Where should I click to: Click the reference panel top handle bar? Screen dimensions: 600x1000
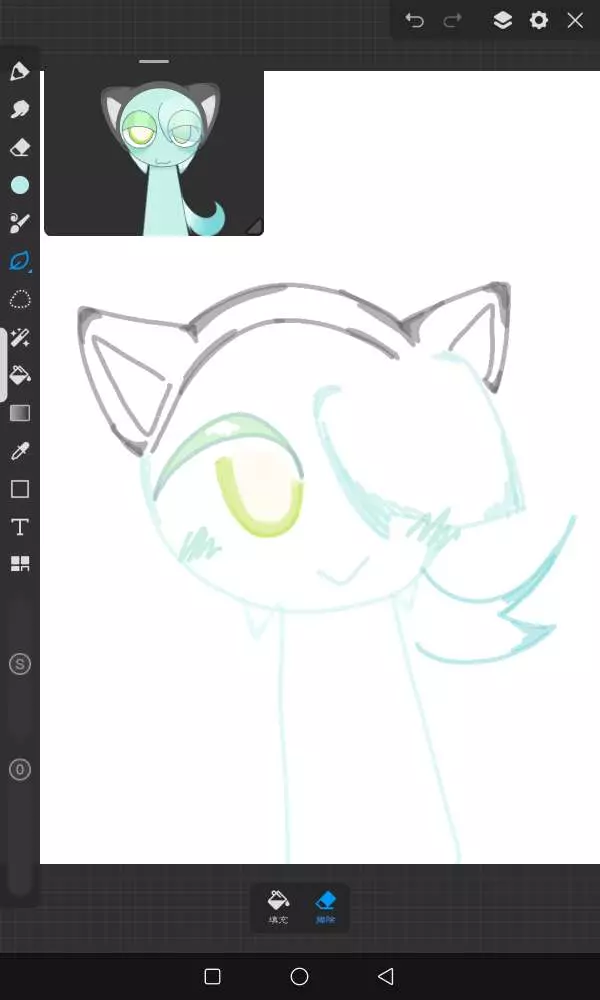tap(154, 62)
